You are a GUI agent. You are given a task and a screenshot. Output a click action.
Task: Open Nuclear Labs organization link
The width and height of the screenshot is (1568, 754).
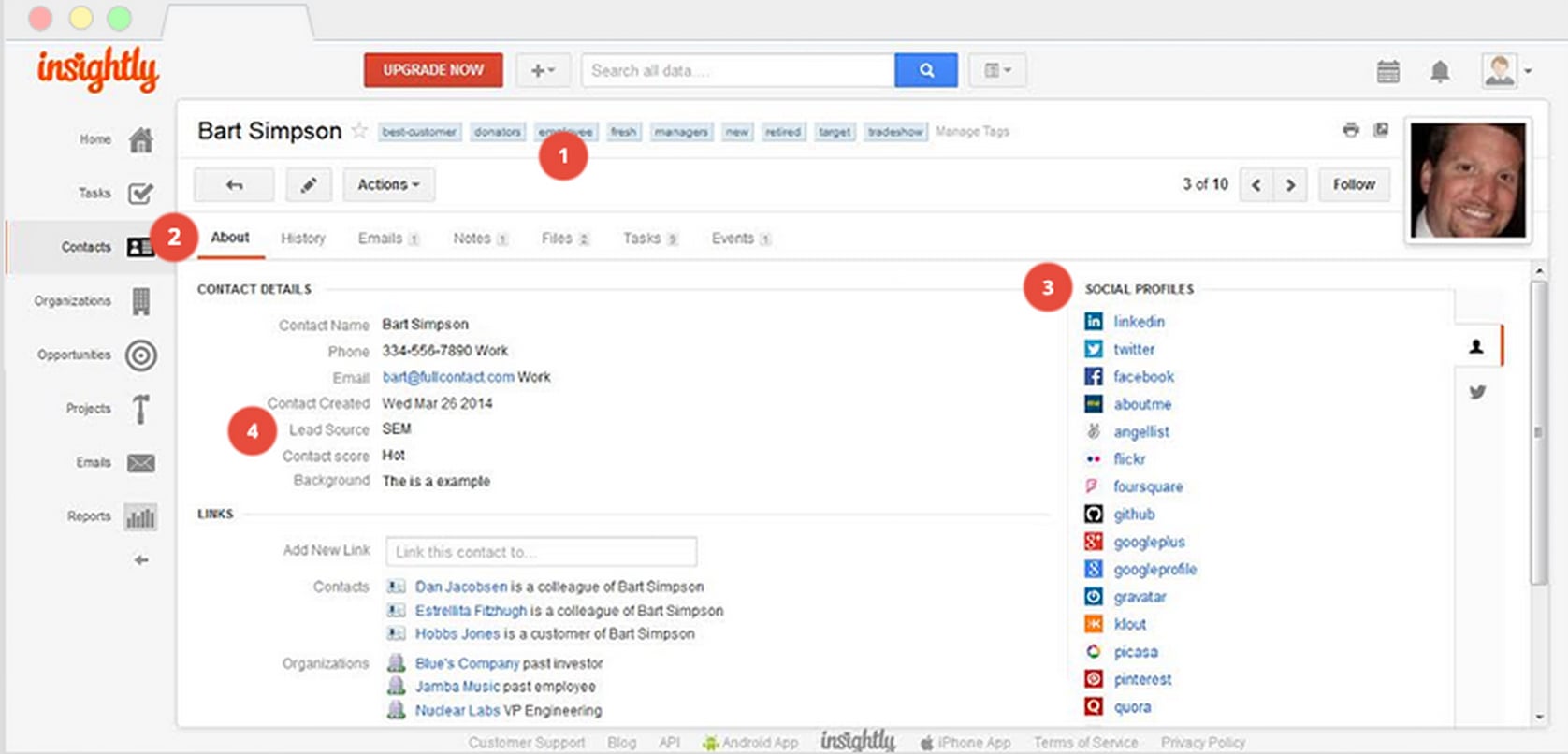coord(457,711)
